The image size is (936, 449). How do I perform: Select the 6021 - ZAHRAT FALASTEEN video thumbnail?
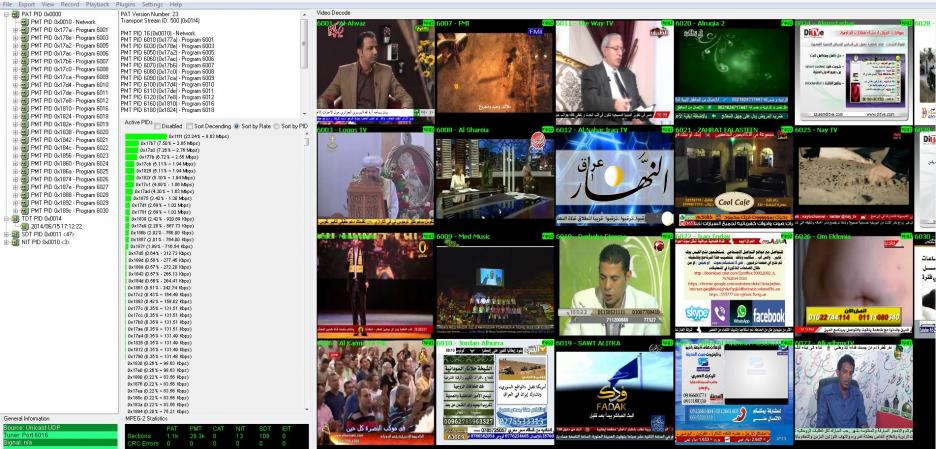(734, 179)
